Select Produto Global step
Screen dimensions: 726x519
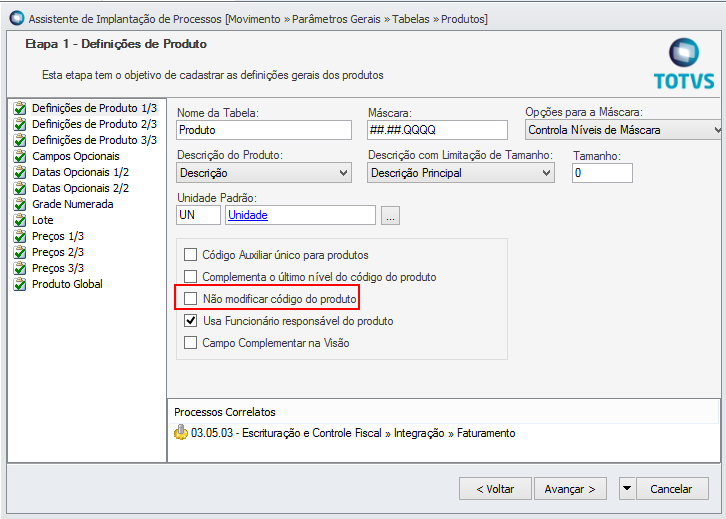point(67,284)
